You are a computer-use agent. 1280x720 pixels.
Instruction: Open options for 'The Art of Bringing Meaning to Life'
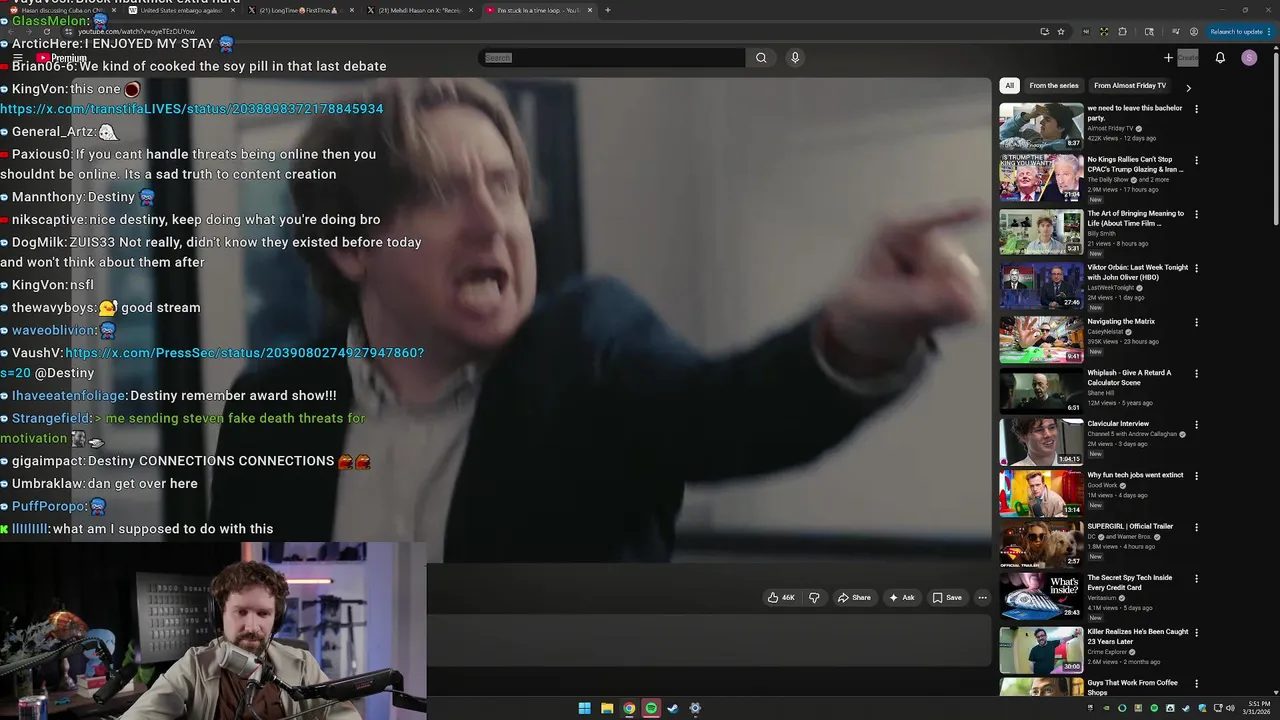(x=1196, y=214)
